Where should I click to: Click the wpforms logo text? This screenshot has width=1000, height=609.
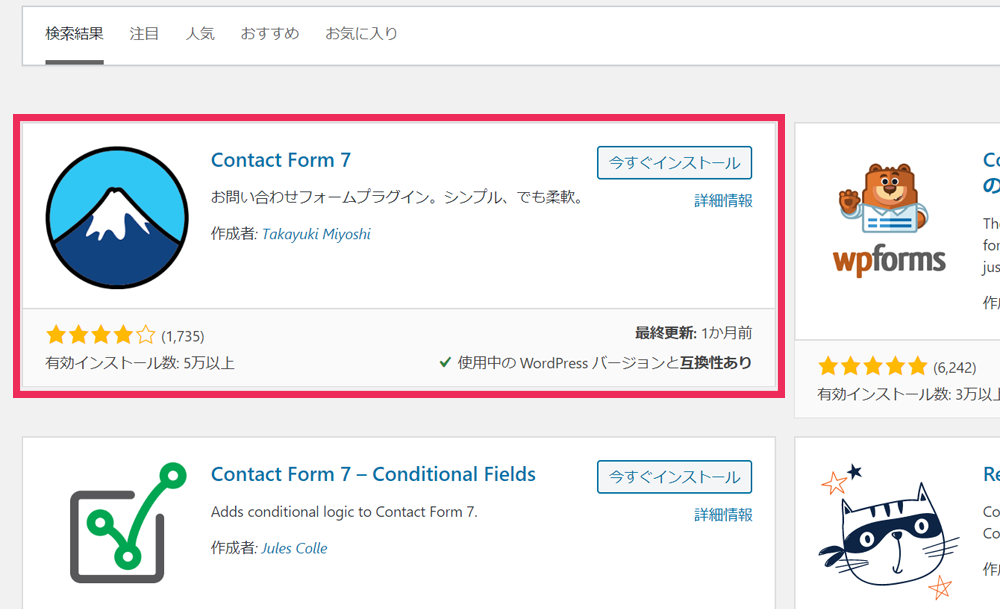point(889,261)
